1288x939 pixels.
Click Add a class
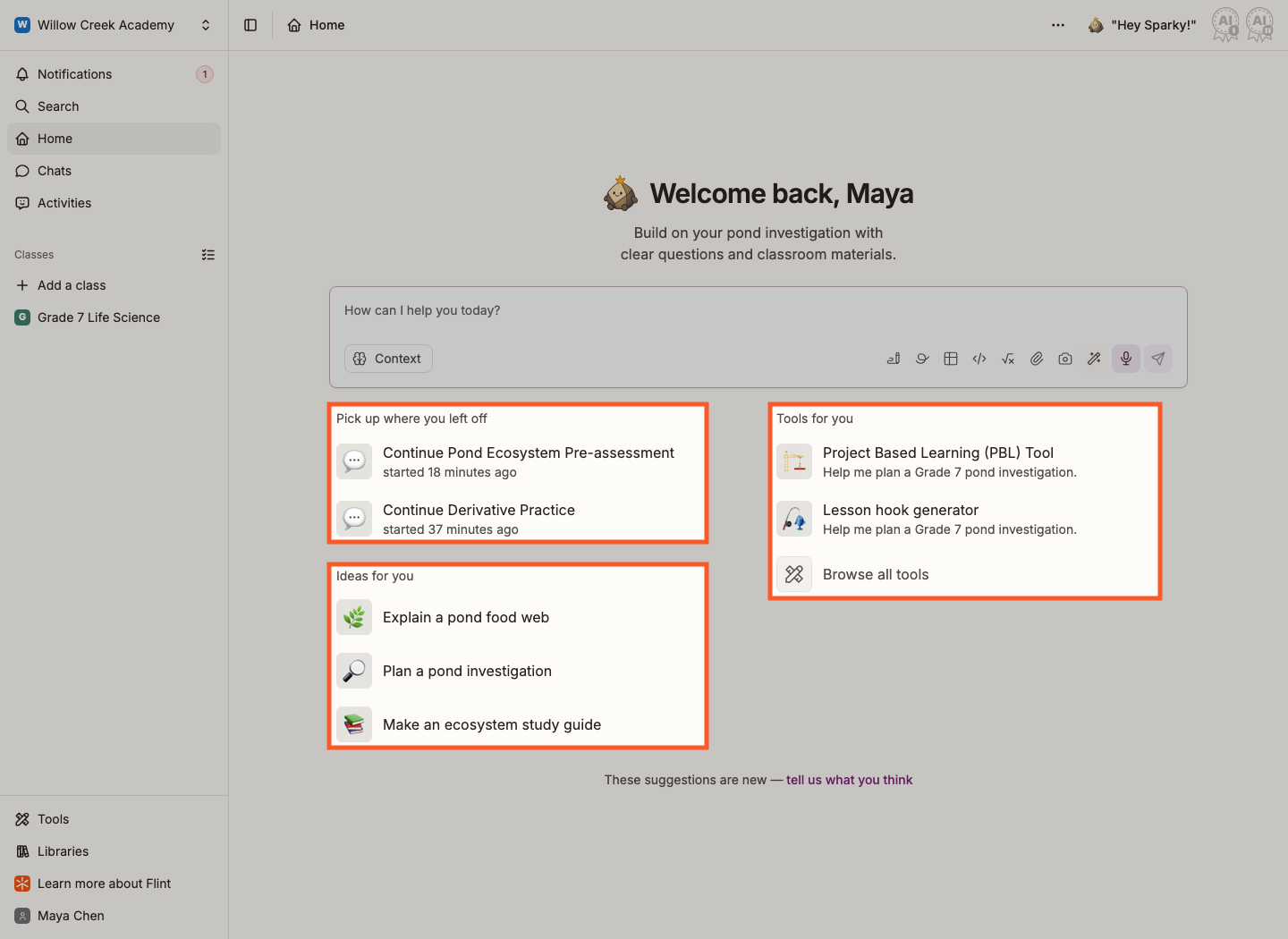pos(114,285)
